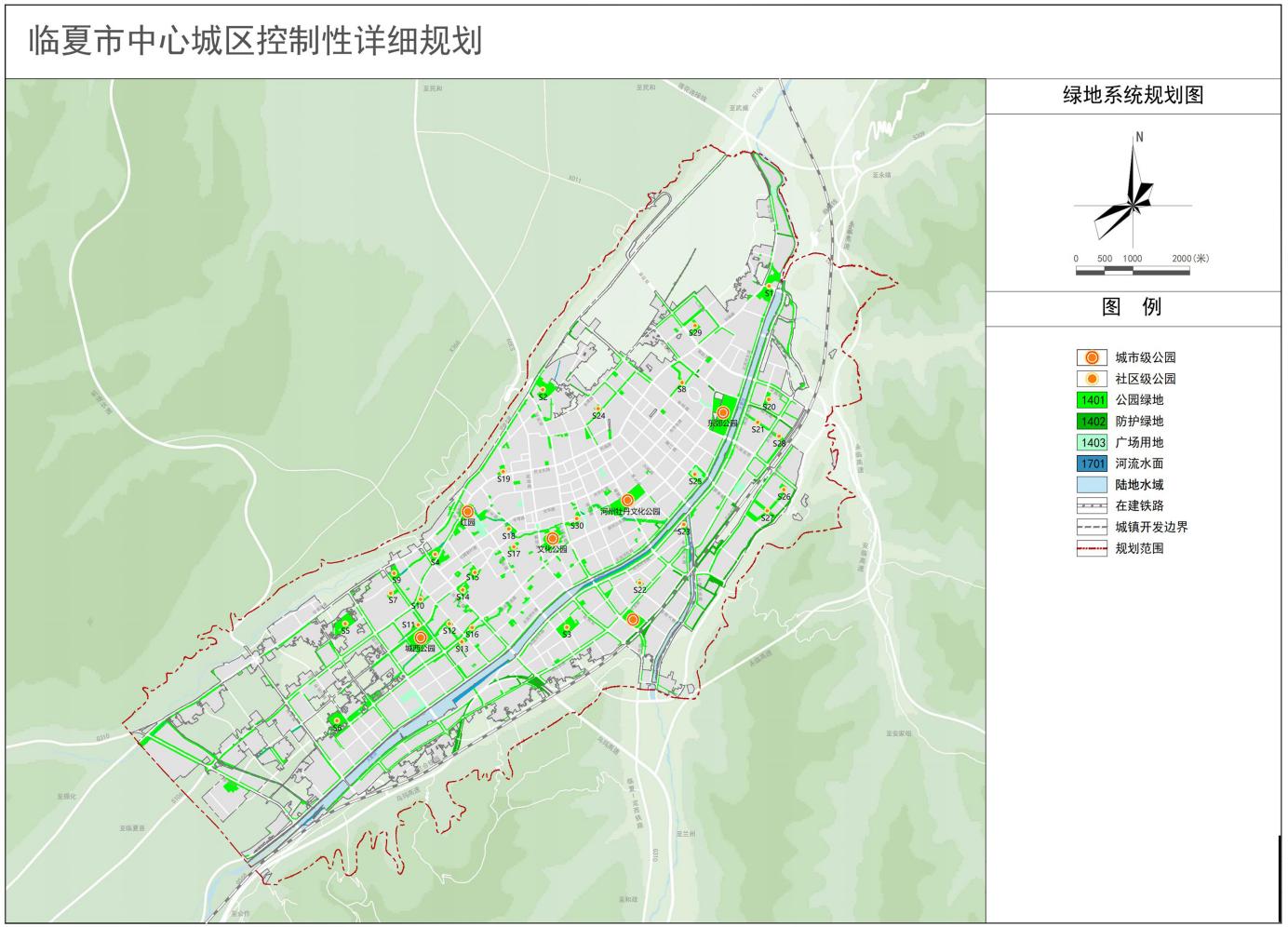Click the 城西公园 city park marker
1288x927 pixels.
(420, 638)
